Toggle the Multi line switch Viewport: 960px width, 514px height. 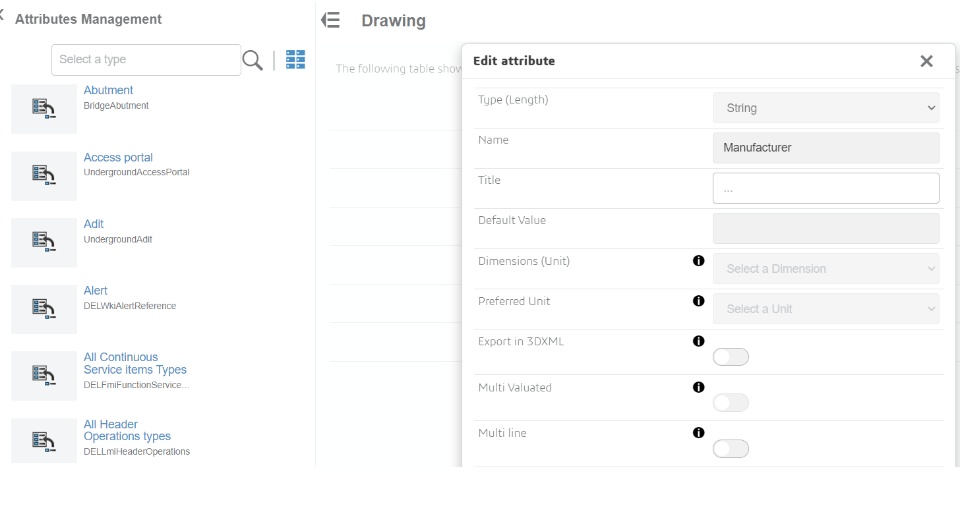point(731,448)
